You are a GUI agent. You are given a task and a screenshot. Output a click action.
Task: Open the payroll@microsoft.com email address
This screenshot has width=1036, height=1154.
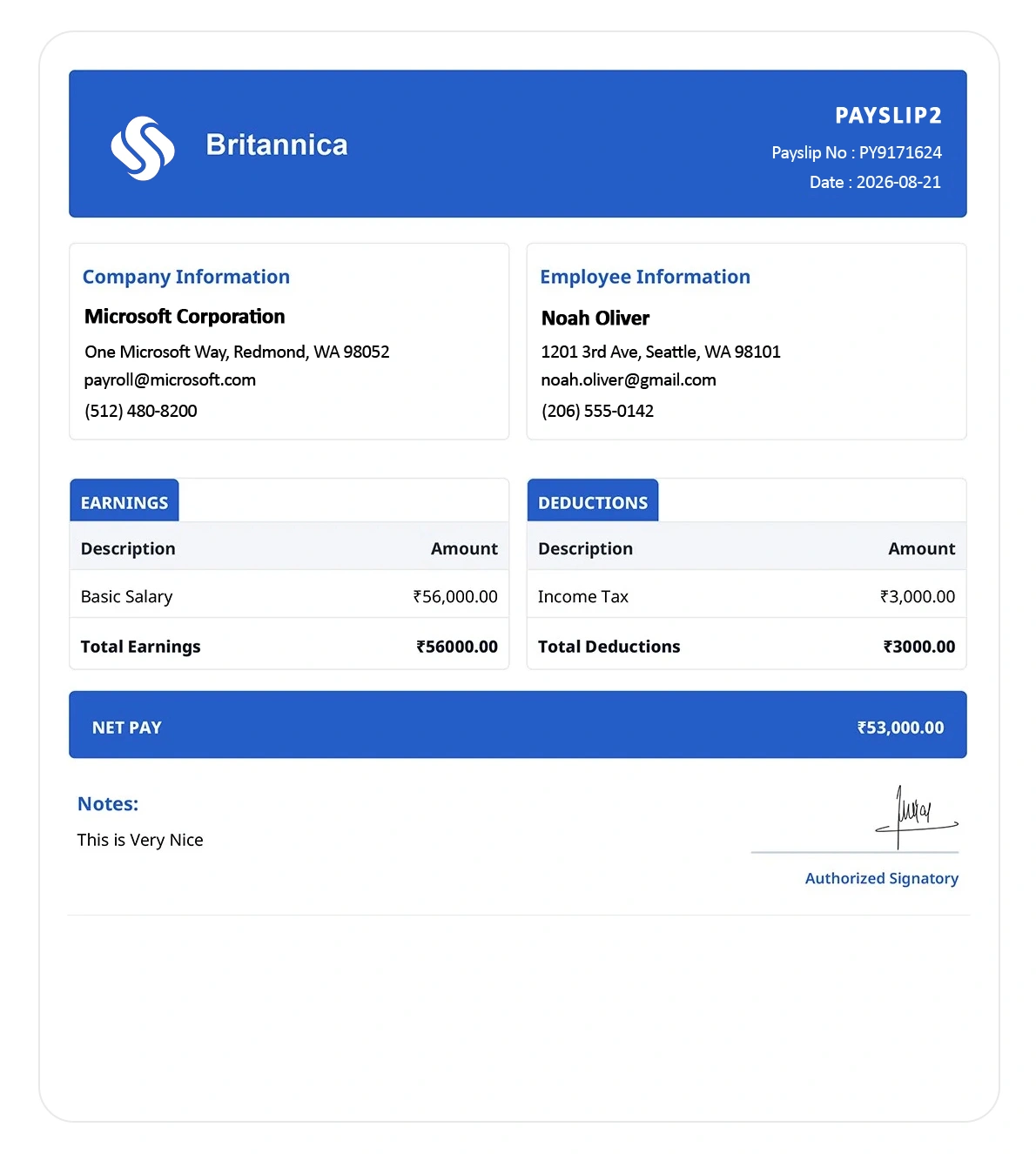pyautogui.click(x=170, y=380)
